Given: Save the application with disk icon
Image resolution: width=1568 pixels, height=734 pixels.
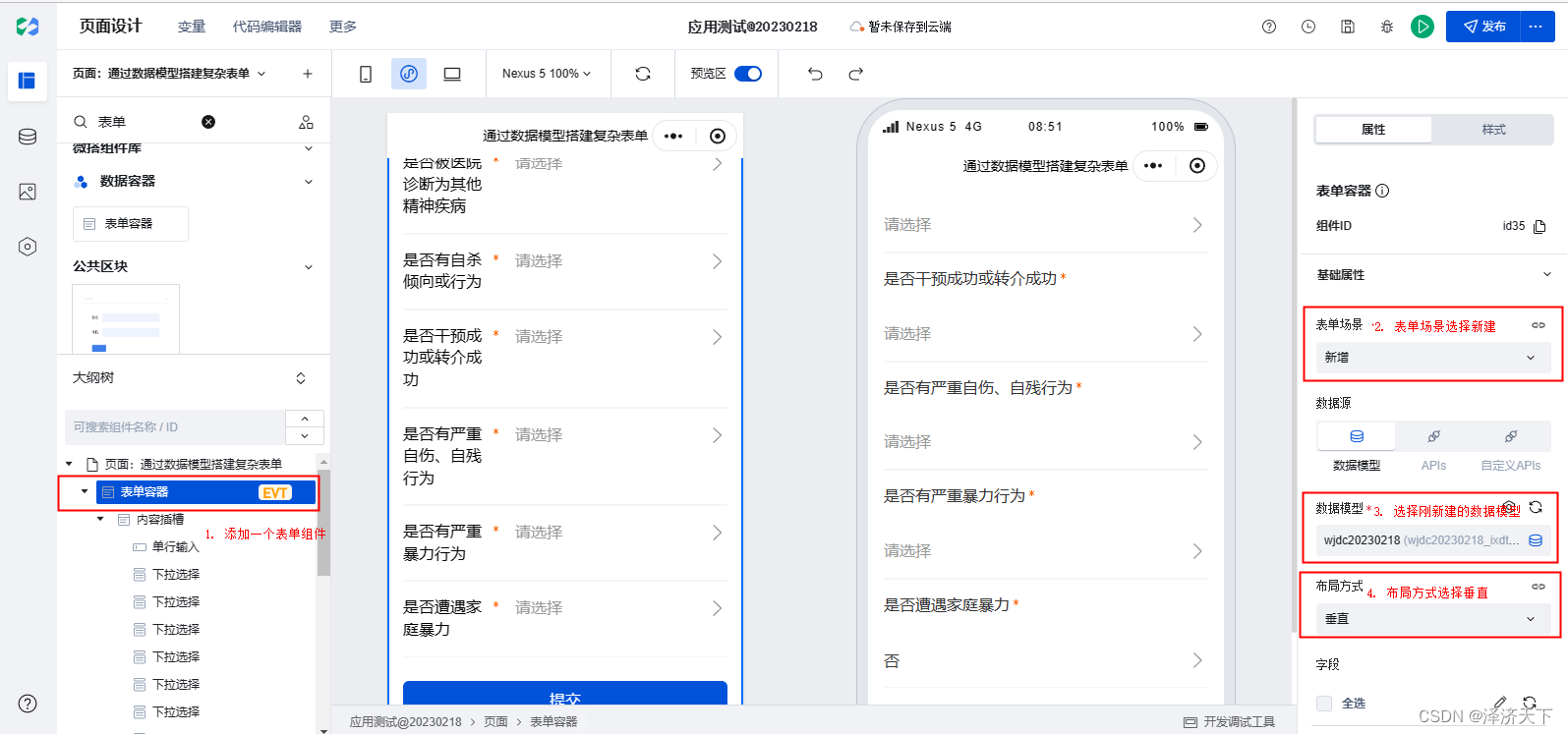Looking at the screenshot, I should [x=1348, y=27].
